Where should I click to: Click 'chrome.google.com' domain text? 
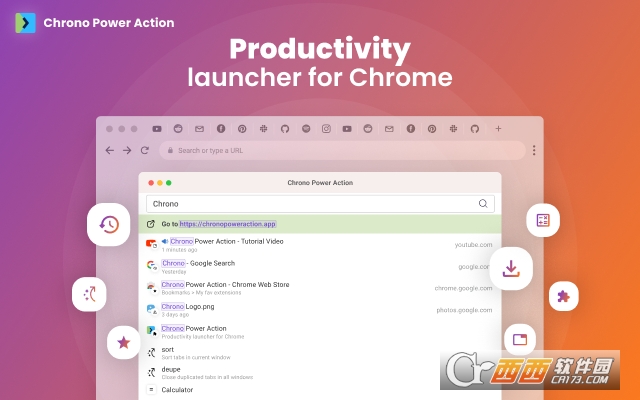(x=463, y=288)
